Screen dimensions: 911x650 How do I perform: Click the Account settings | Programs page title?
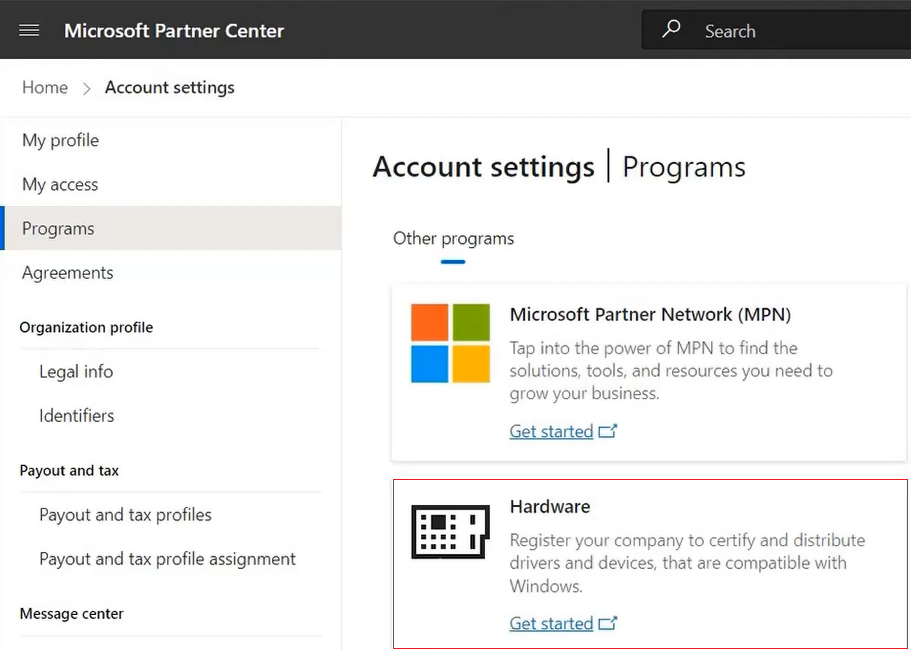(559, 167)
